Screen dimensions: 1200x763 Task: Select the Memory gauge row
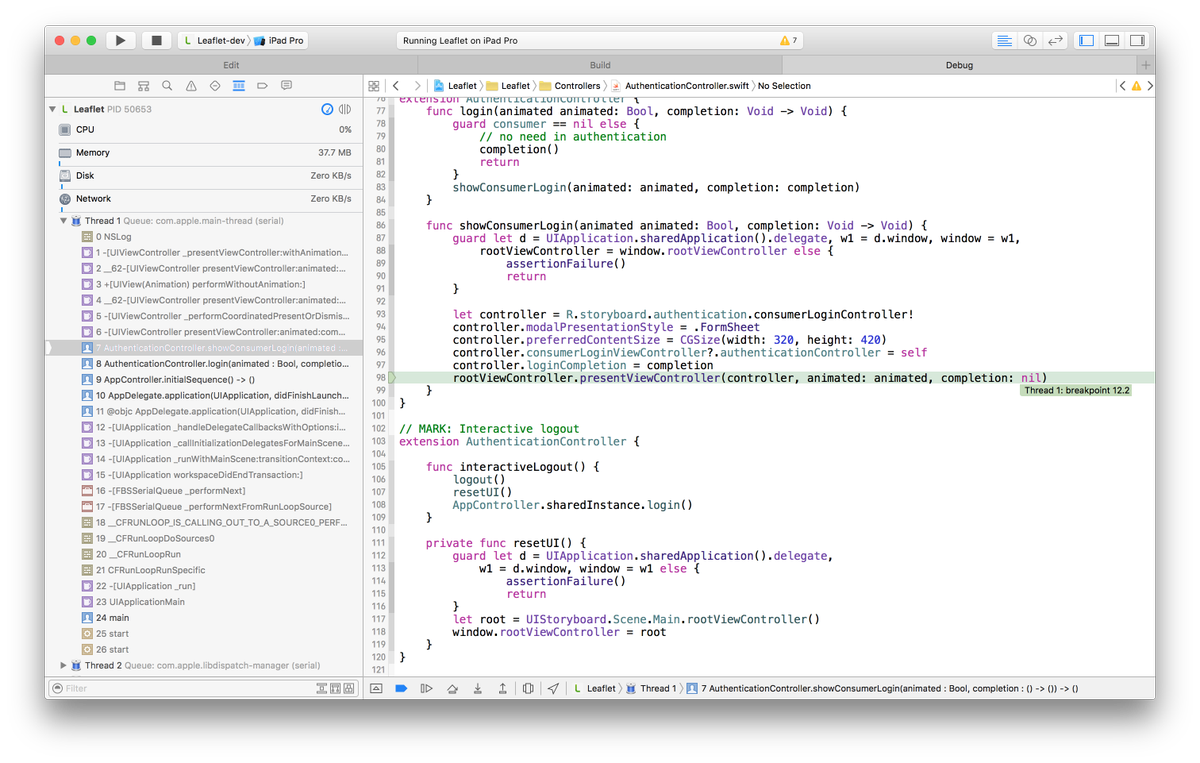click(205, 153)
